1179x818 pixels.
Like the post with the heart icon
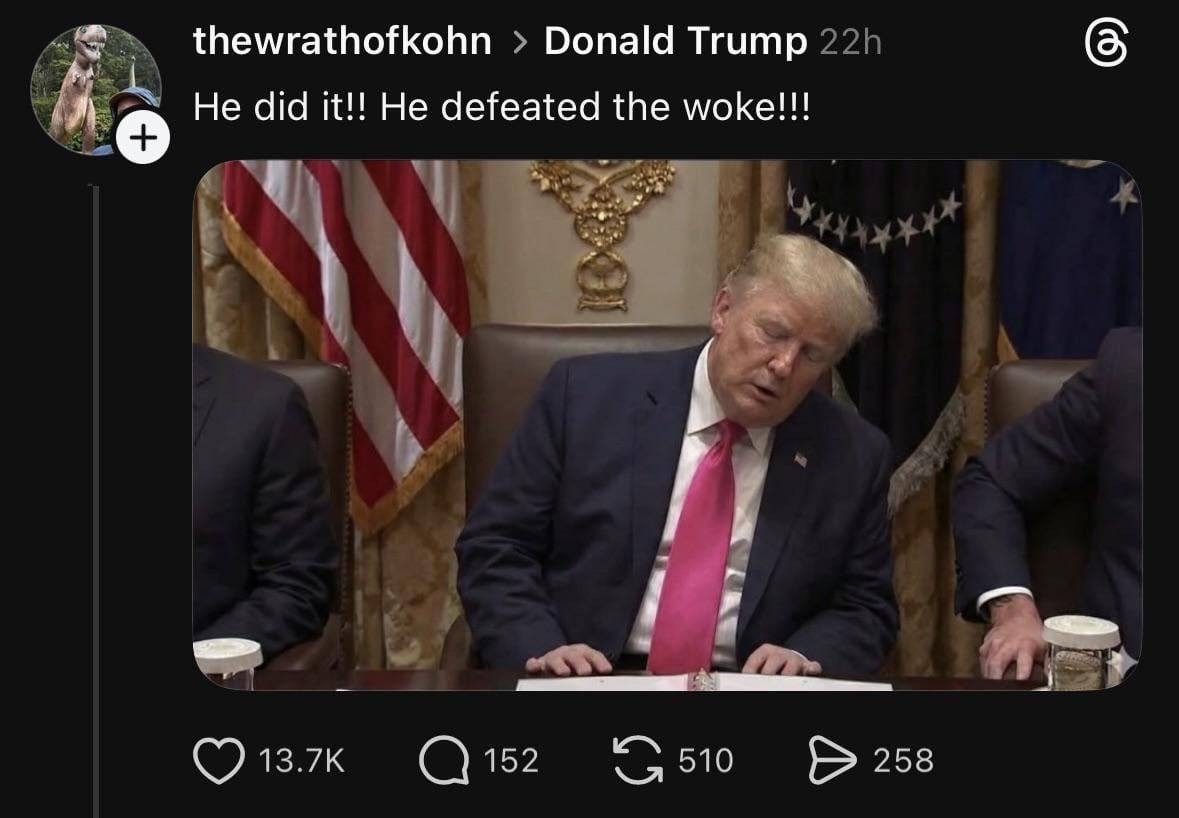(219, 760)
